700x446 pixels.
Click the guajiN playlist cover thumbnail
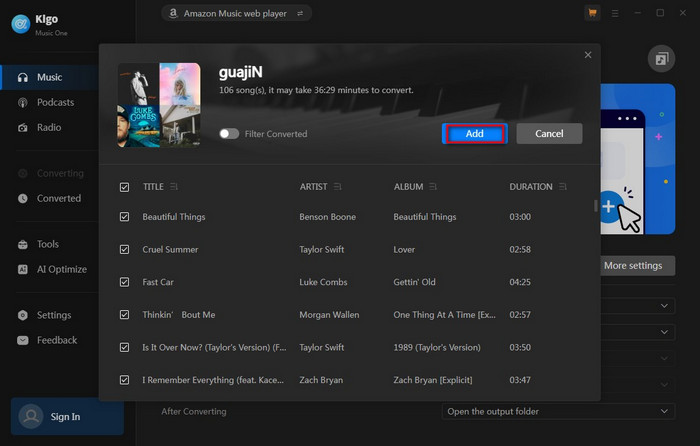coord(159,105)
